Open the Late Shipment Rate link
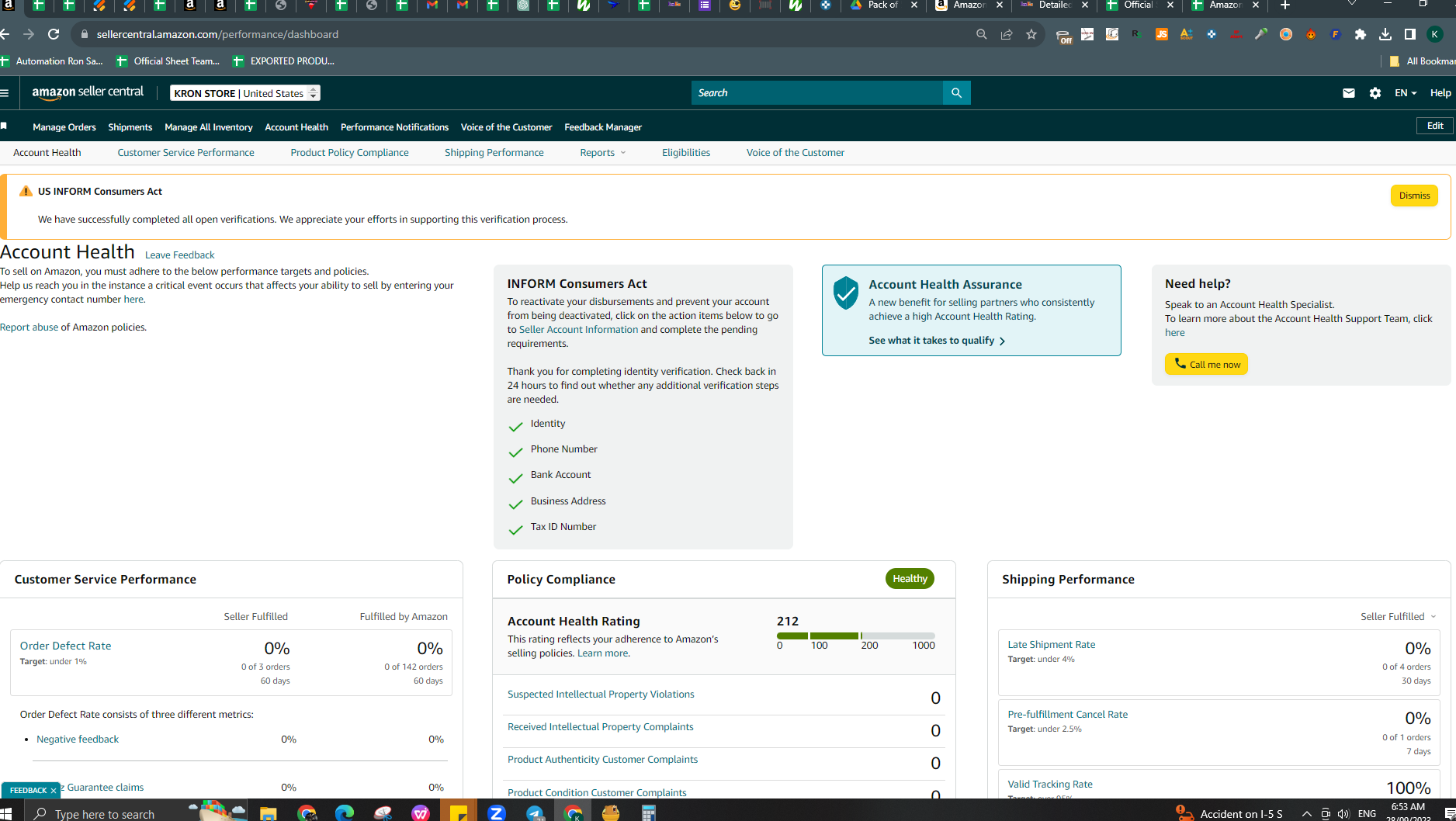 1052,645
